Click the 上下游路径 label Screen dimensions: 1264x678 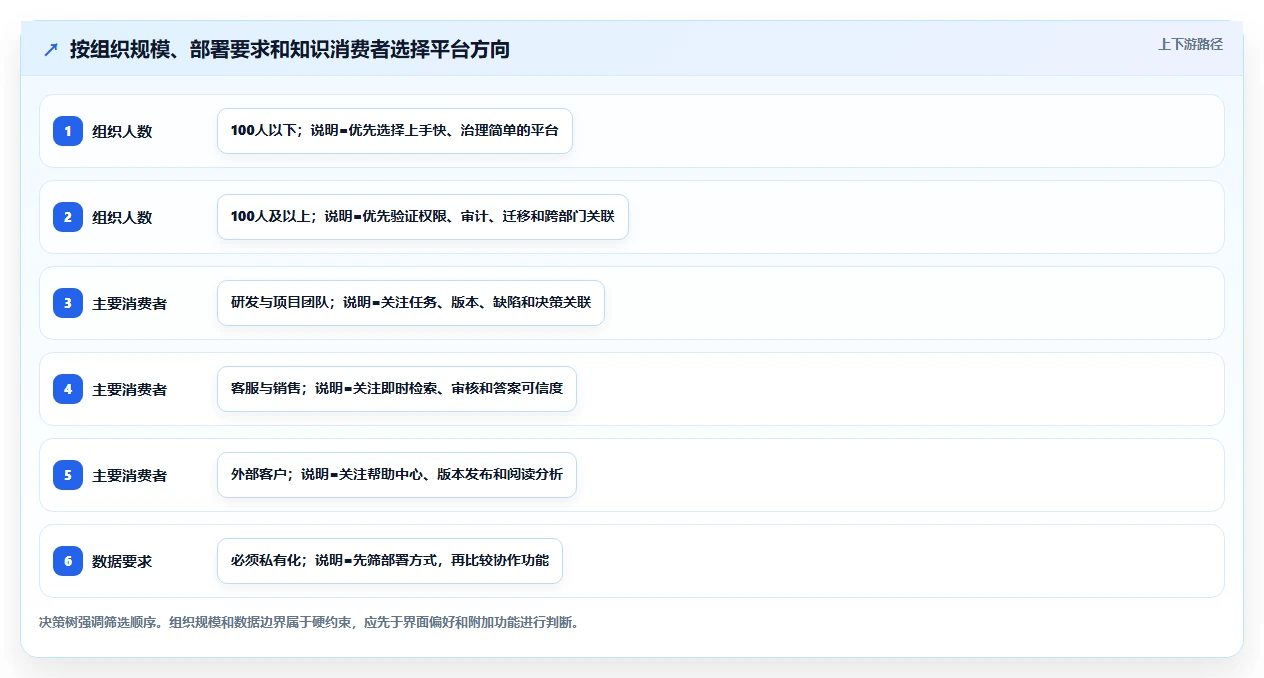[1190, 44]
